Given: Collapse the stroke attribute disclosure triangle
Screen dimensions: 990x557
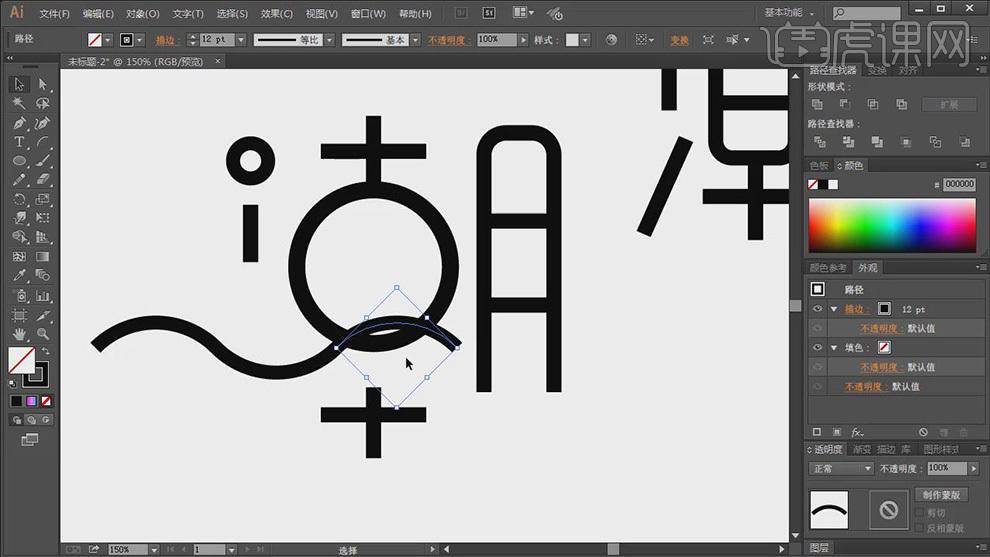Looking at the screenshot, I should [x=834, y=309].
